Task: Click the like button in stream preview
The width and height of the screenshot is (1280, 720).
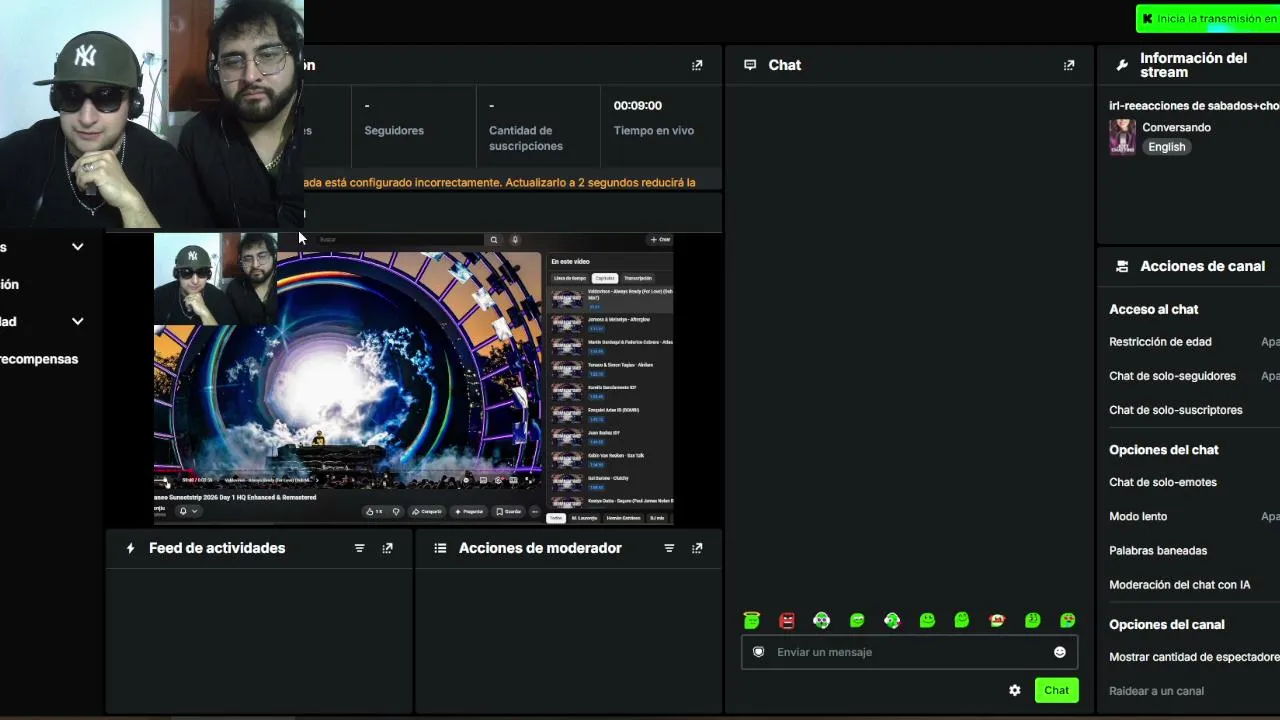Action: coord(374,511)
